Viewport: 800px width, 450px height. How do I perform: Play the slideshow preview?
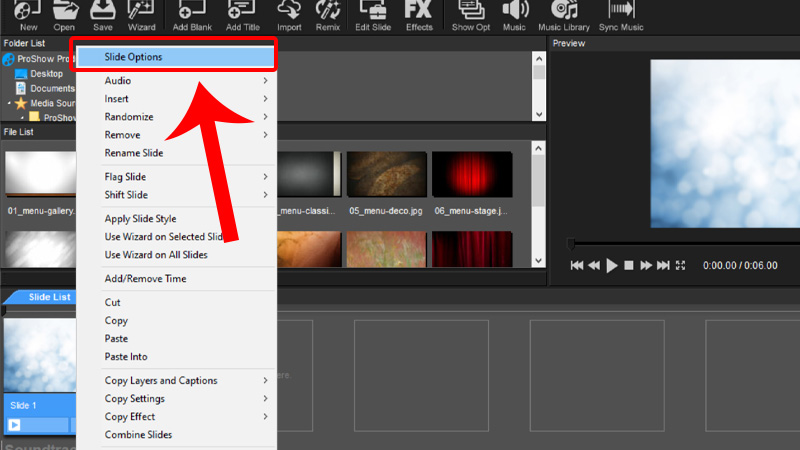tap(611, 265)
